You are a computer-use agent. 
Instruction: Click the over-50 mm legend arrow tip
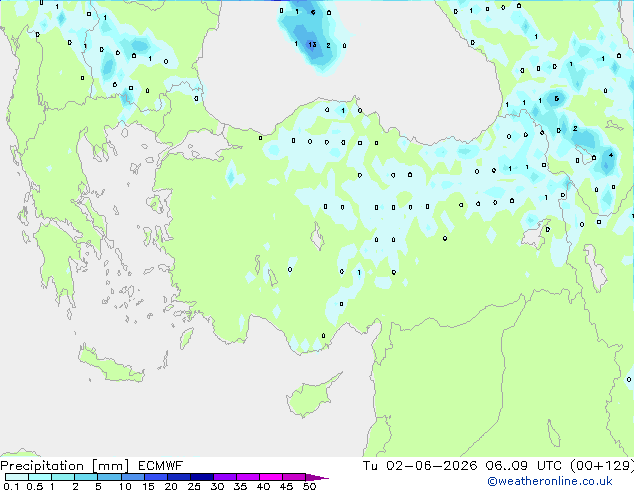(317, 477)
